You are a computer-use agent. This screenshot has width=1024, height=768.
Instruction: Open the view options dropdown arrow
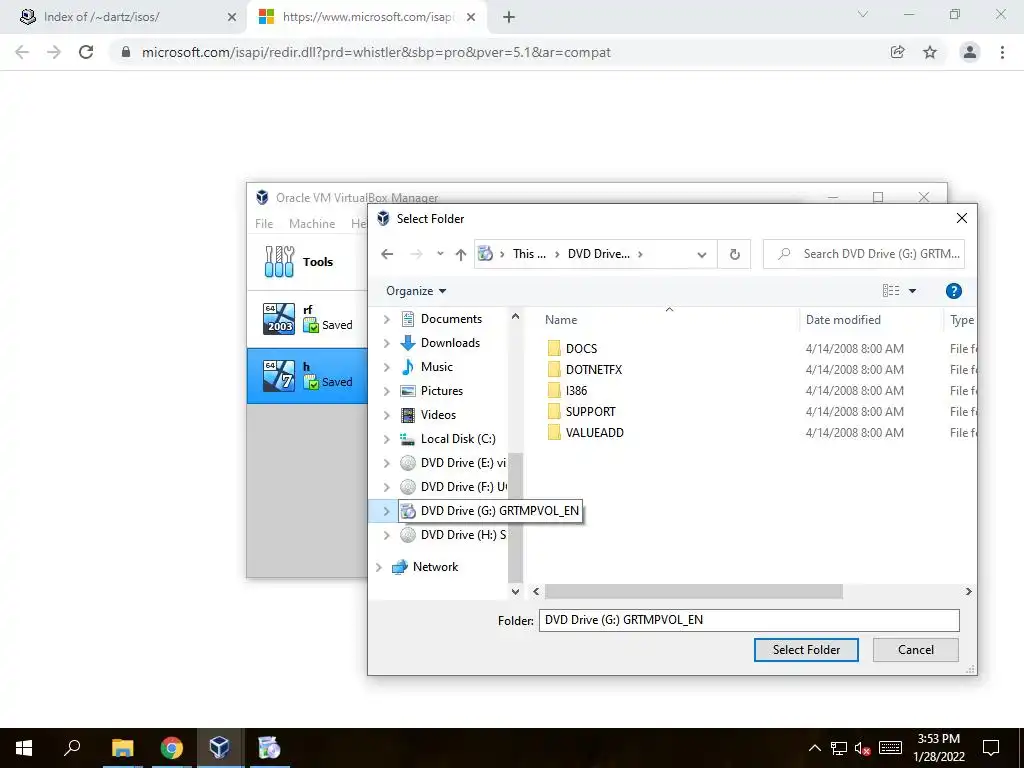coord(912,291)
